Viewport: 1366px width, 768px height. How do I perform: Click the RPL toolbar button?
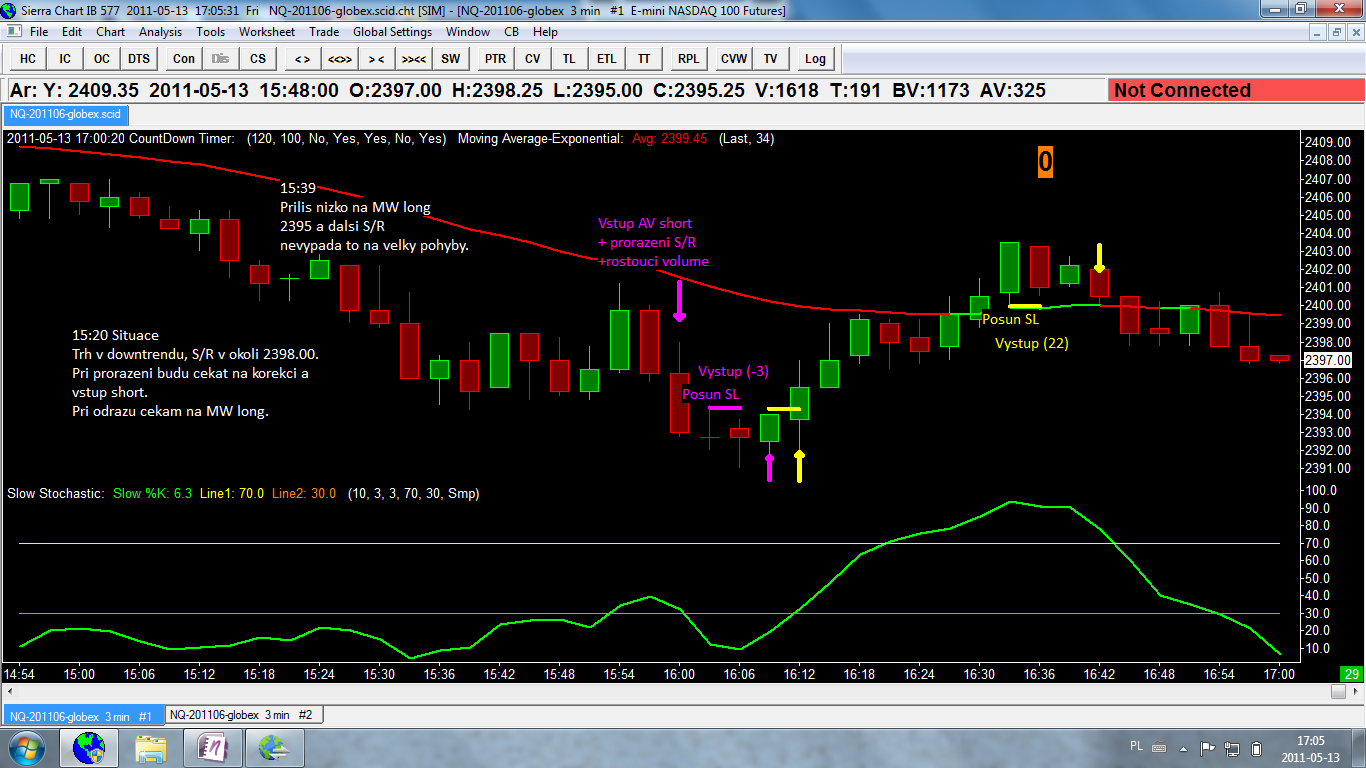pyautogui.click(x=689, y=58)
